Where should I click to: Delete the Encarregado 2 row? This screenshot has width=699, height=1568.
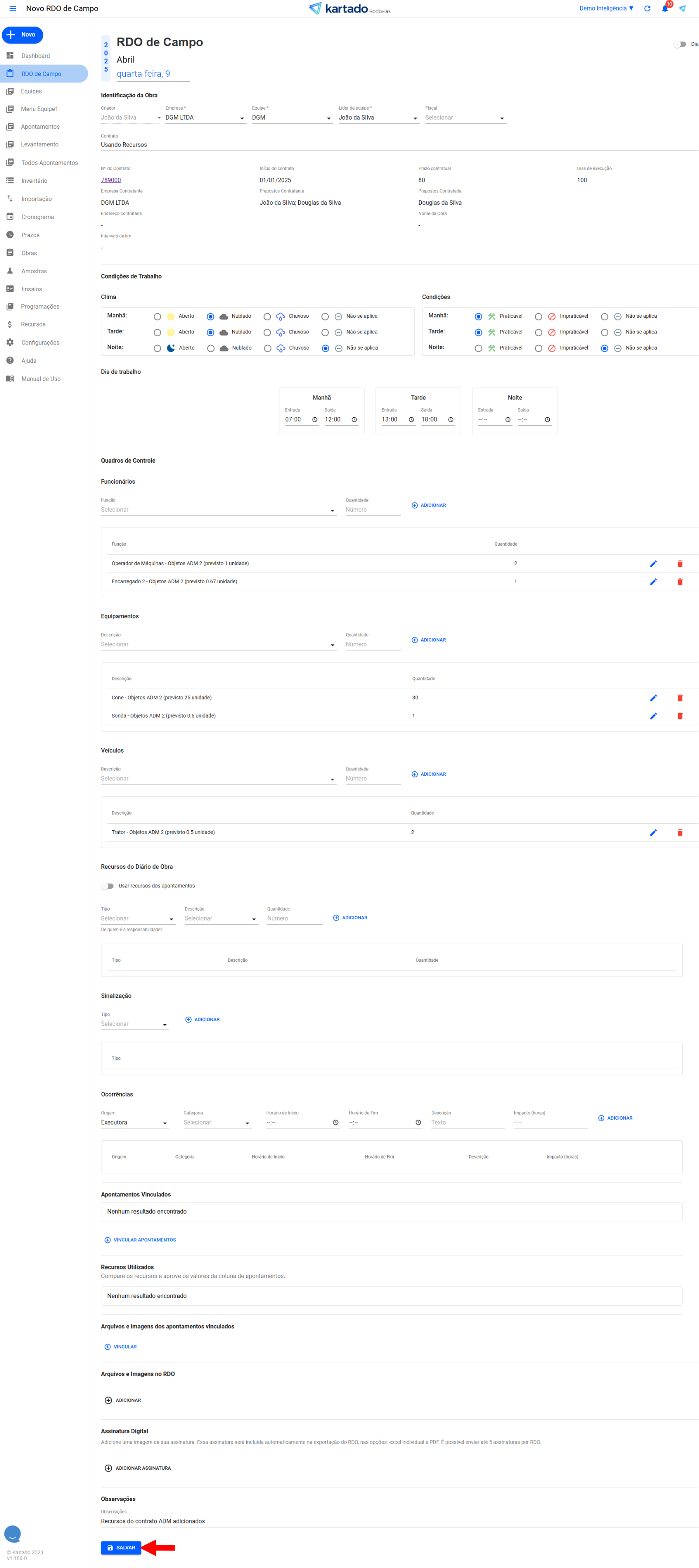click(679, 582)
